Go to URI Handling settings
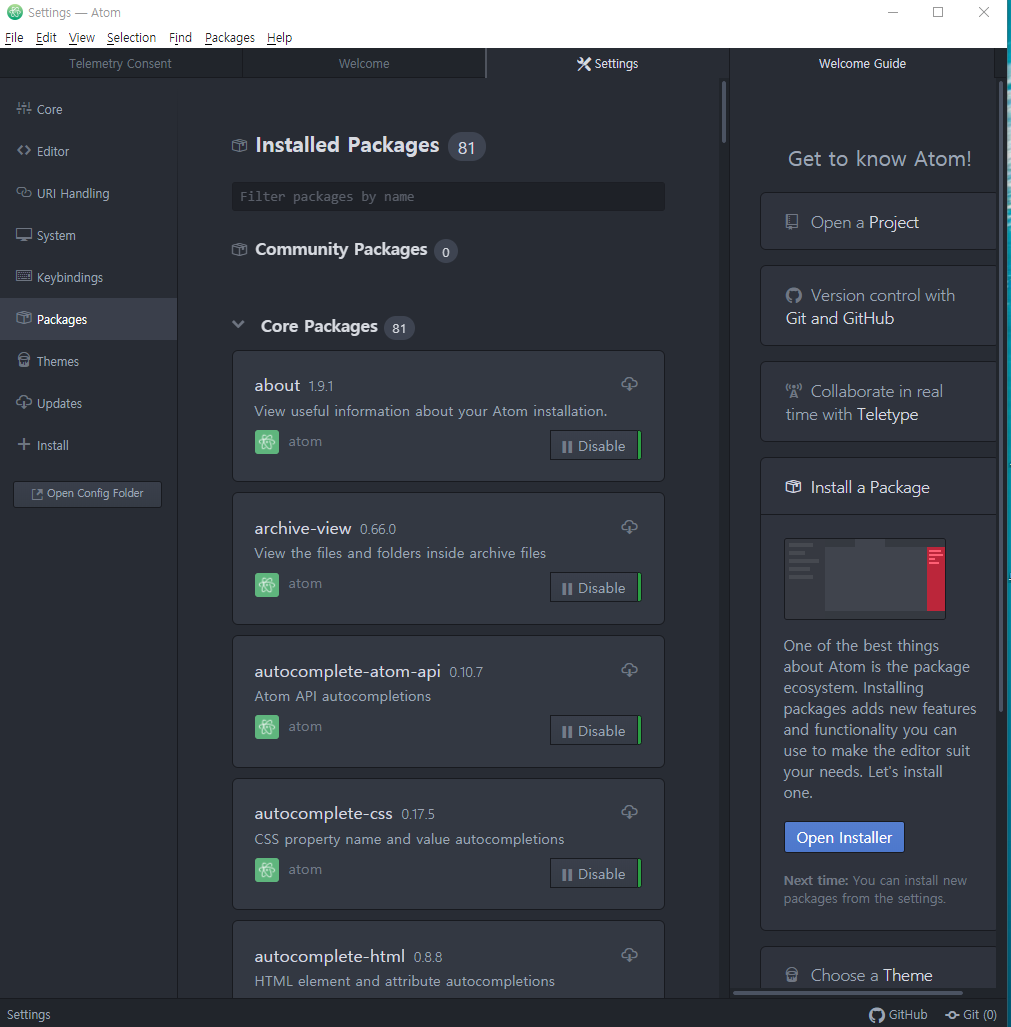This screenshot has height=1027, width=1011. pyautogui.click(x=88, y=193)
